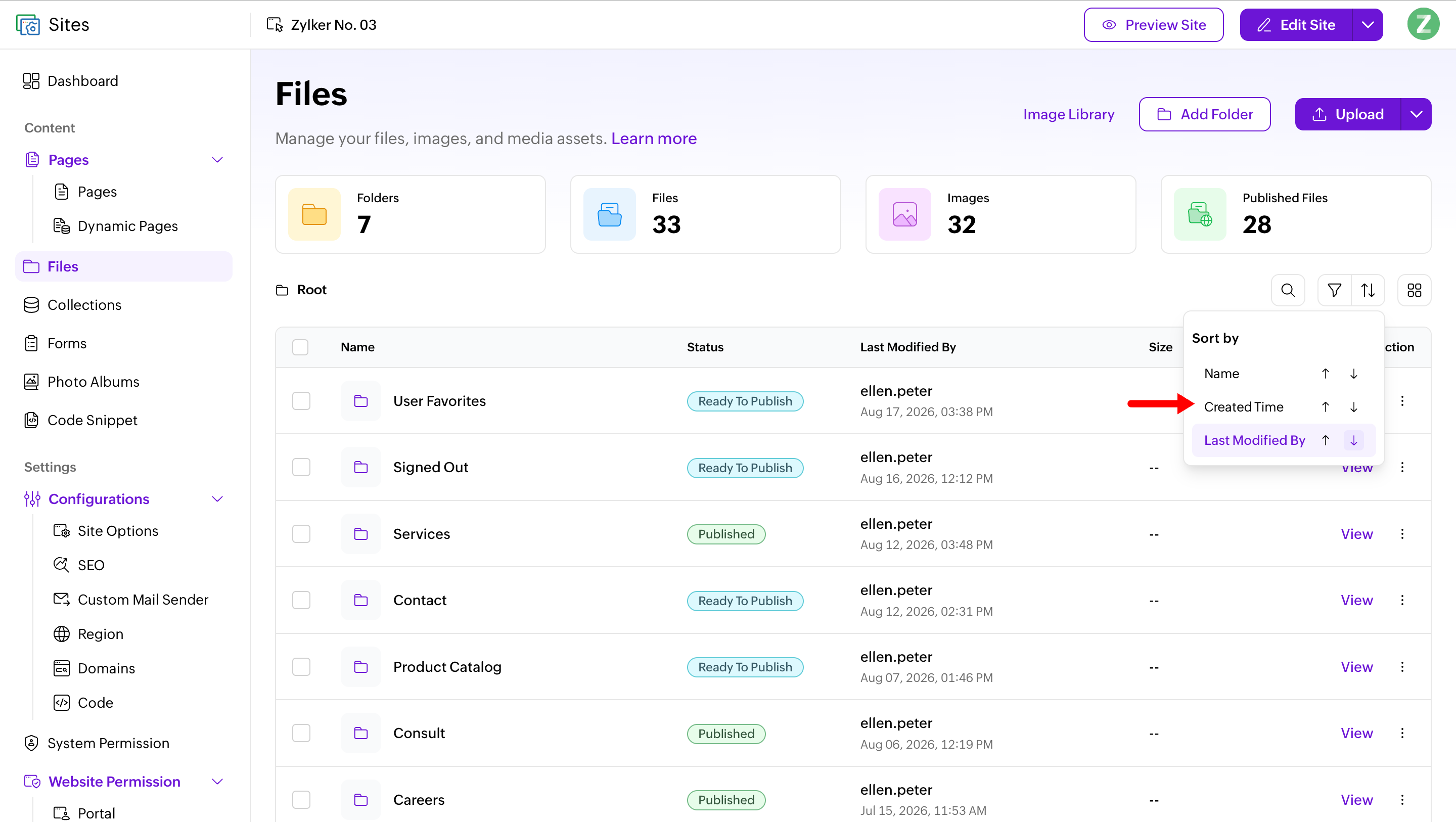
Task: Select the Contact folder checkbox
Action: click(x=301, y=600)
